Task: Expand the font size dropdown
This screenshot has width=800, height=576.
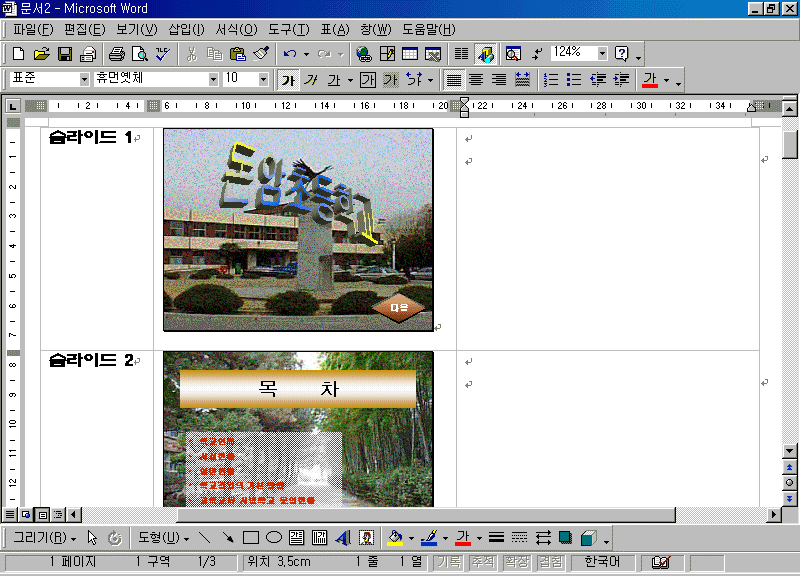Action: [x=263, y=80]
